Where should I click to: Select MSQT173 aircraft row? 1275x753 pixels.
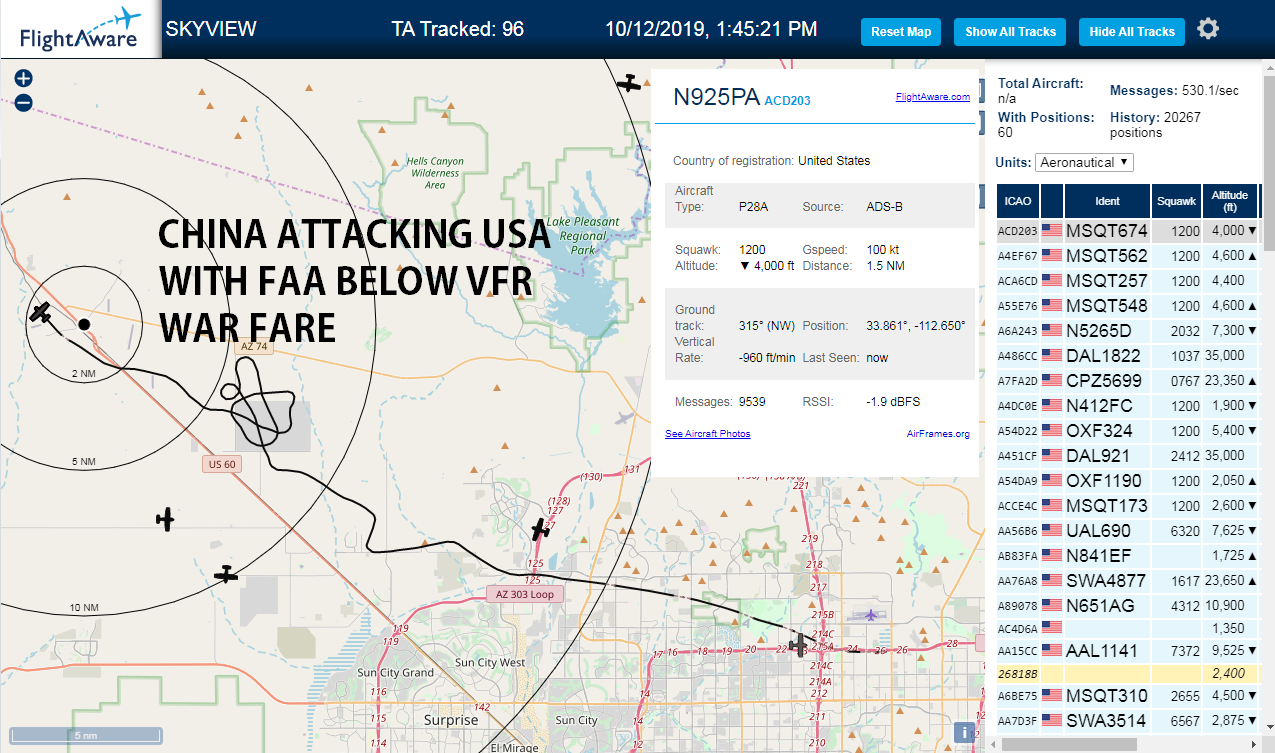pyautogui.click(x=1127, y=506)
